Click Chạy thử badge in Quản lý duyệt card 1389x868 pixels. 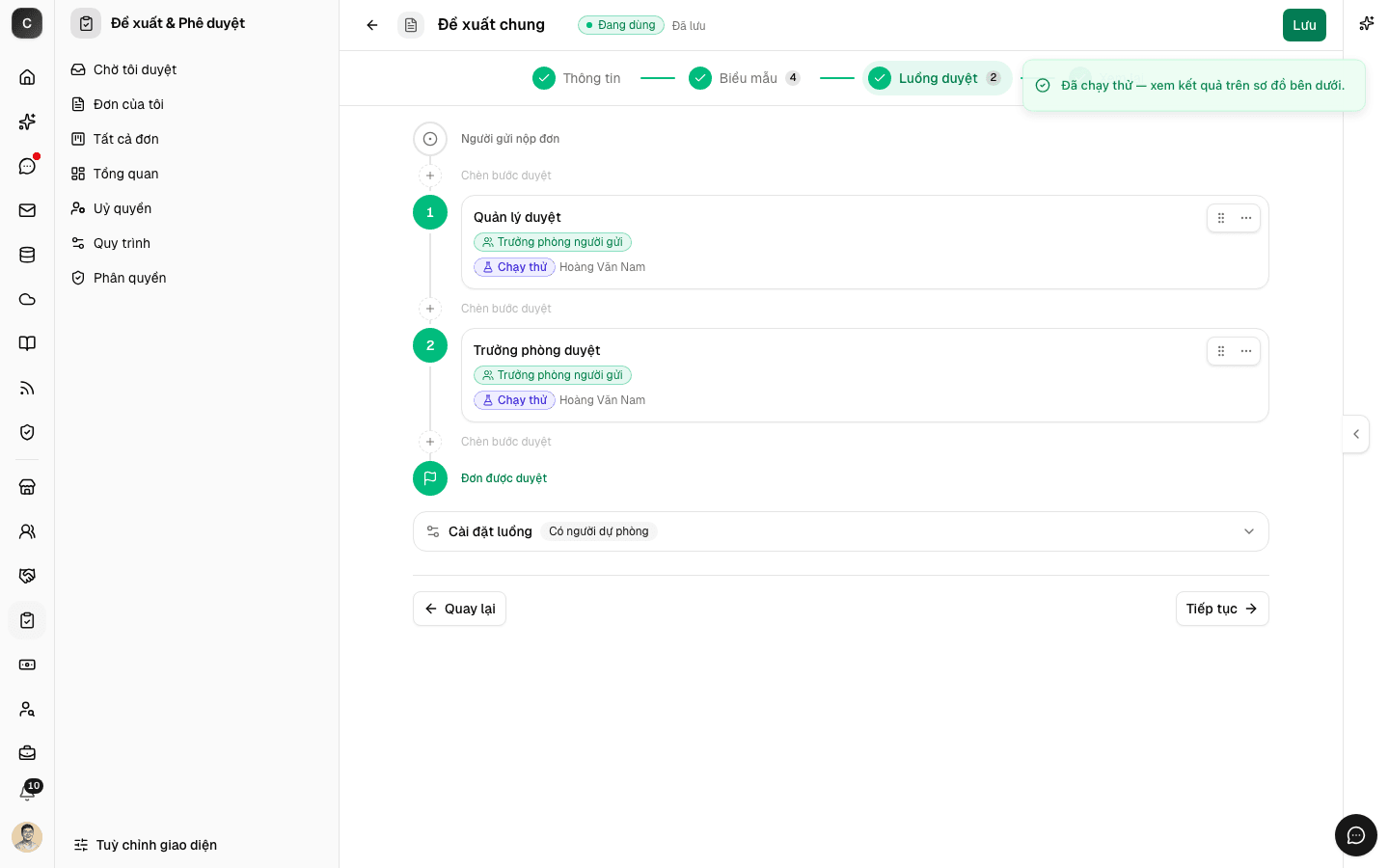pos(514,267)
